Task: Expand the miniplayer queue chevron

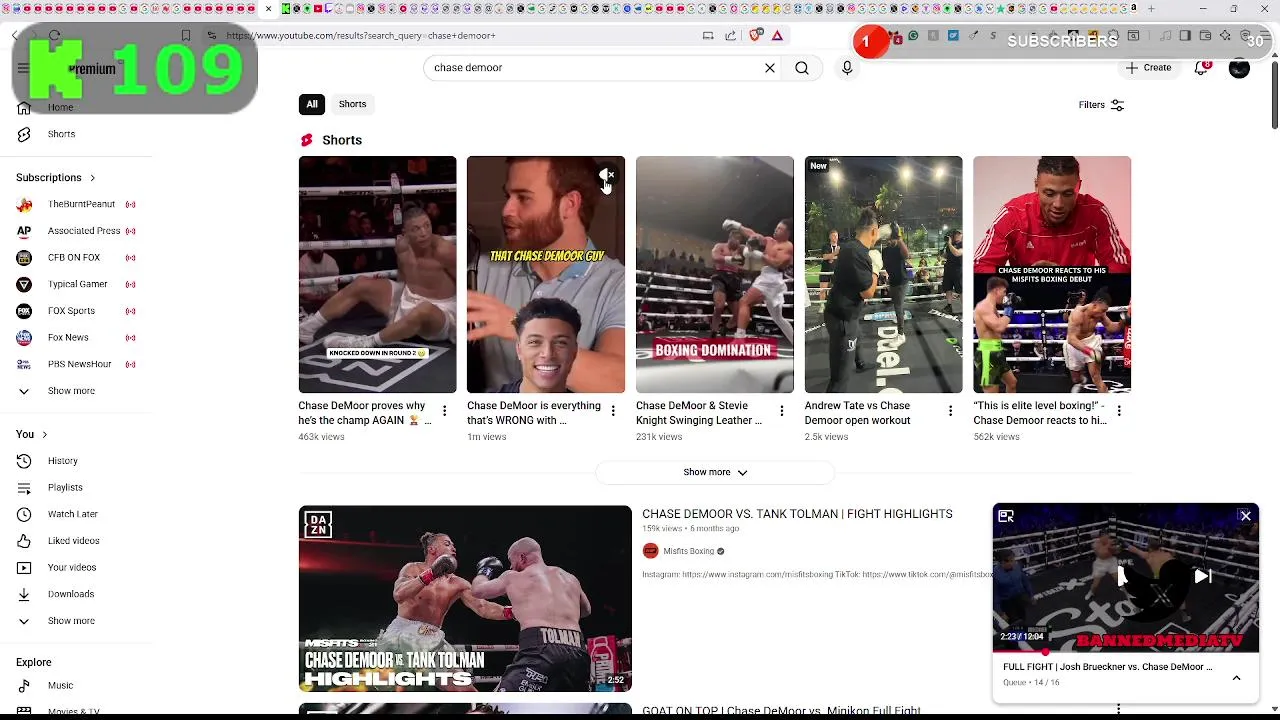Action: [x=1236, y=678]
